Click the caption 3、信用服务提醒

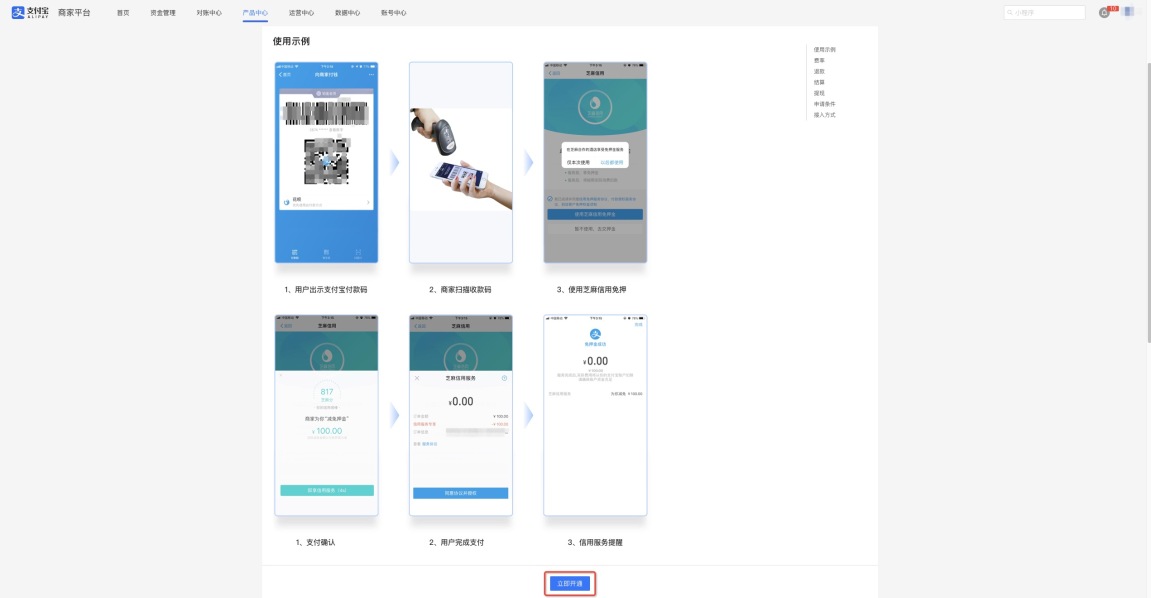coord(595,543)
